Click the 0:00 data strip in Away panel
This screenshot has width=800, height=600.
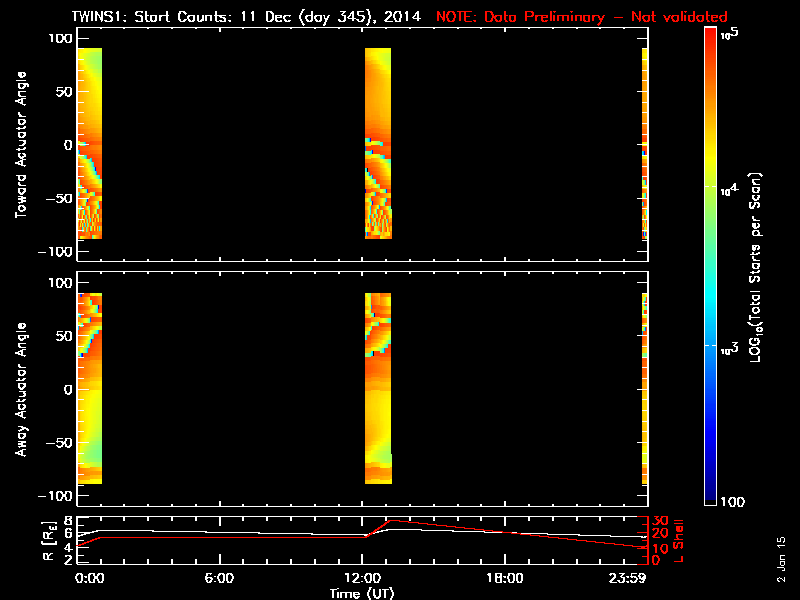[90, 390]
